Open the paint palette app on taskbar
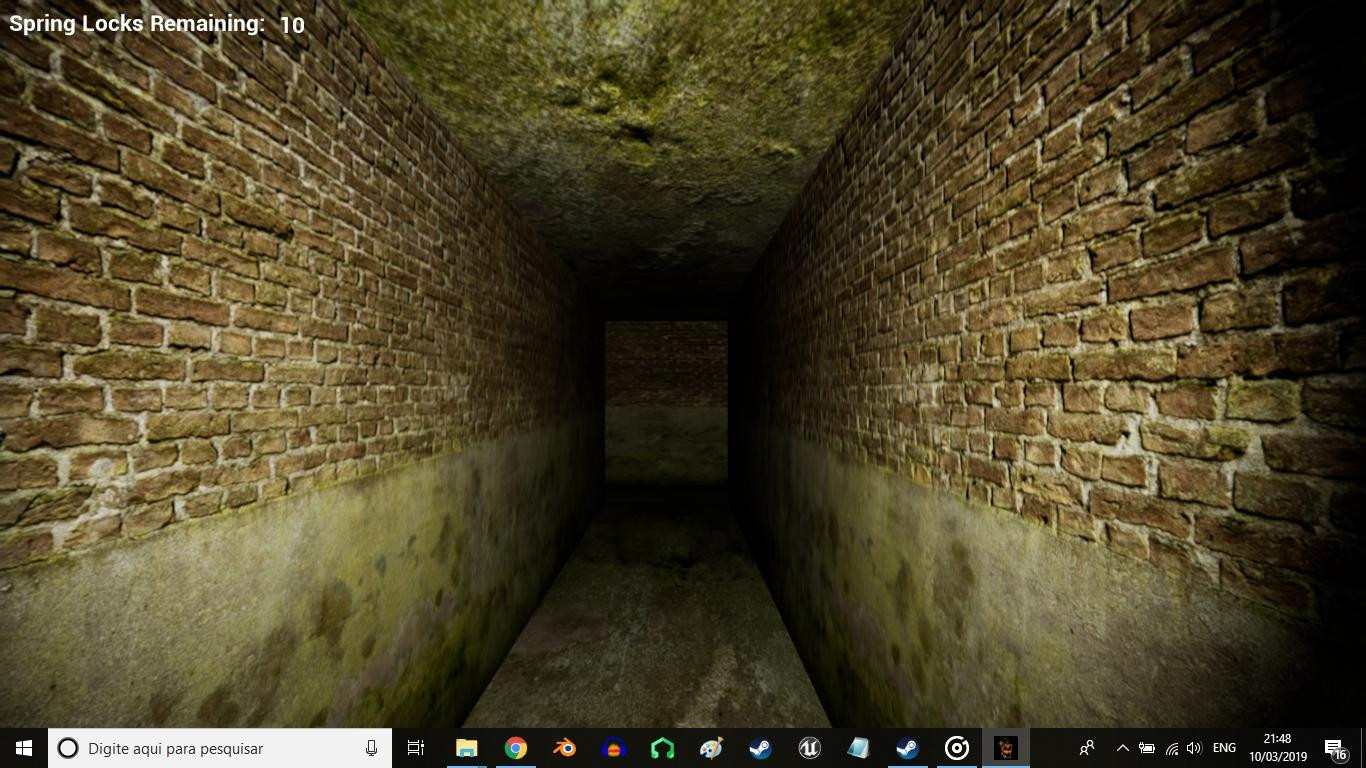Screen dimensions: 1366x768 click(x=711, y=748)
